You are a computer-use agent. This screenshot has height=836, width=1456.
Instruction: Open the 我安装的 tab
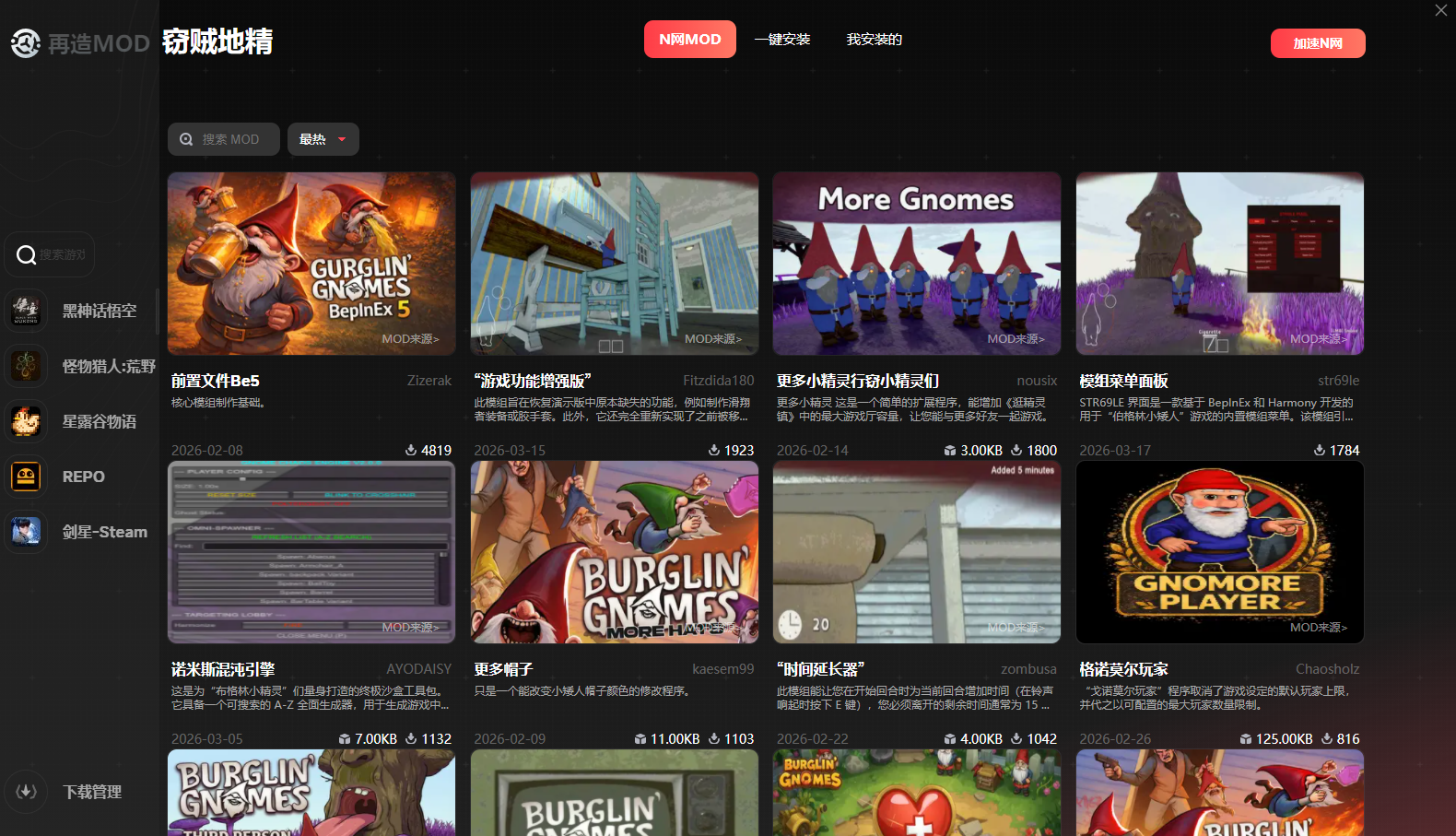point(874,40)
